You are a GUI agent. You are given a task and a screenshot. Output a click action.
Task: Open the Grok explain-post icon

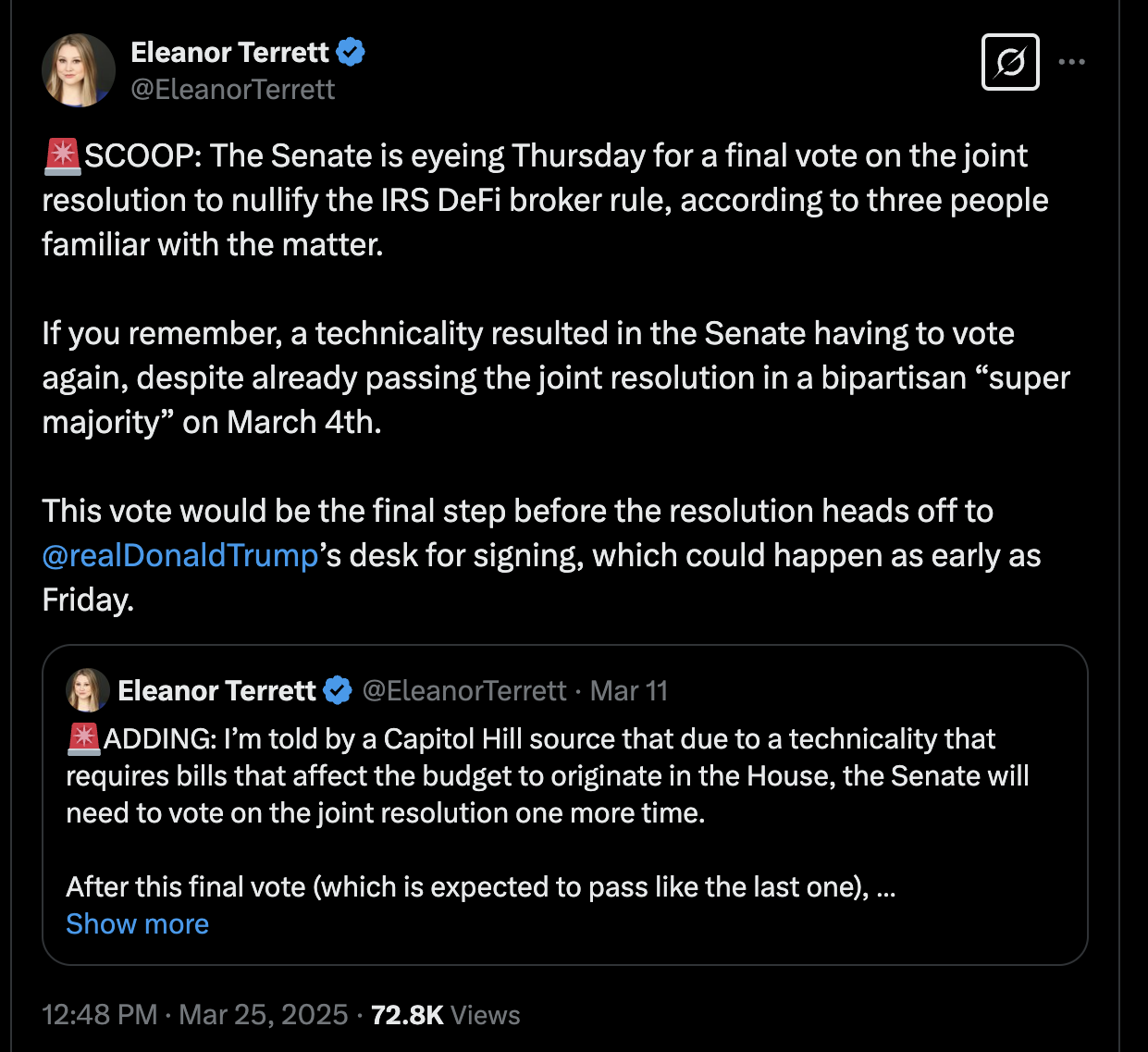pyautogui.click(x=1010, y=62)
